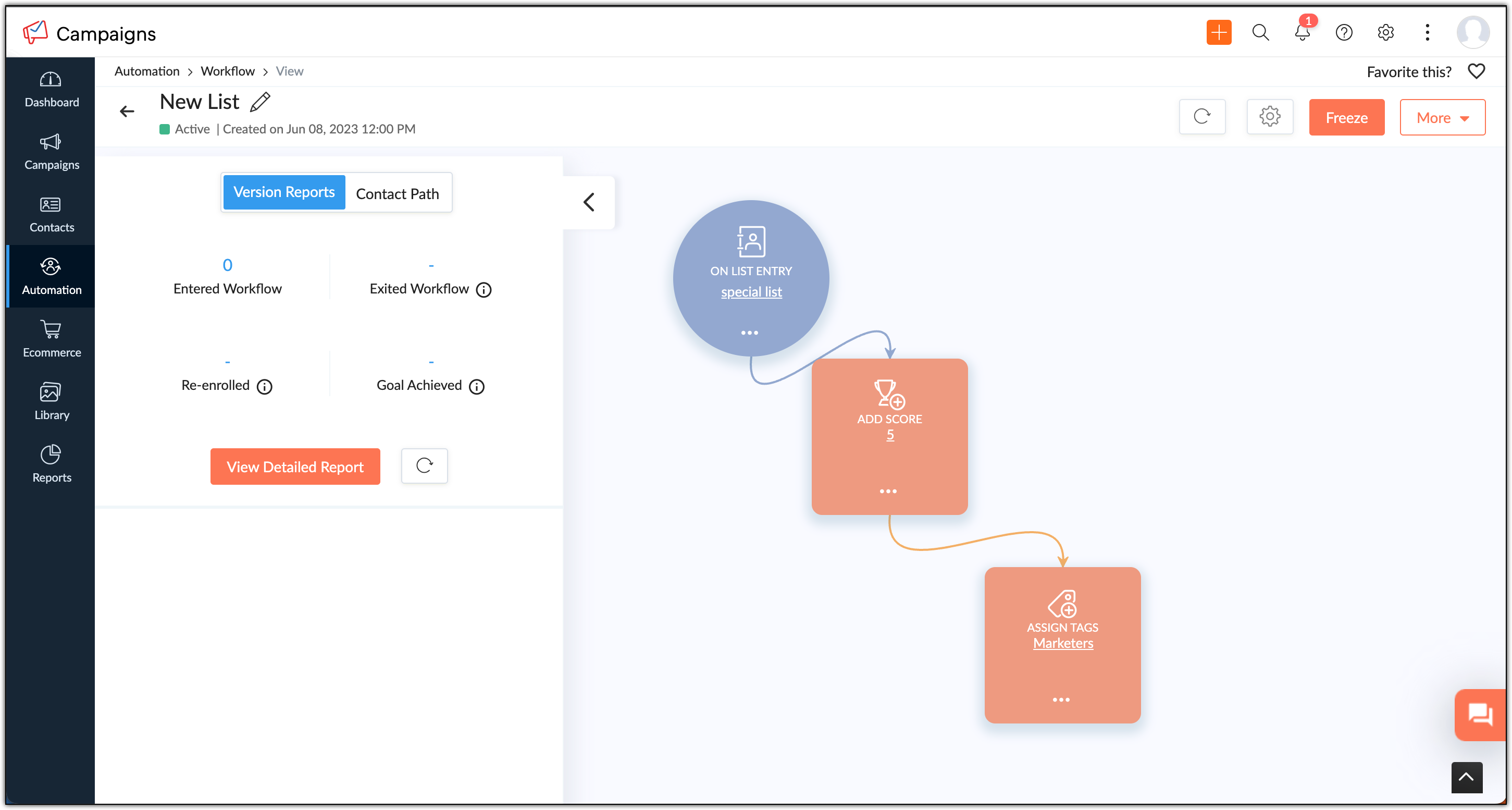Viewport: 1512px width, 810px height.
Task: Open the special list link
Action: click(751, 292)
